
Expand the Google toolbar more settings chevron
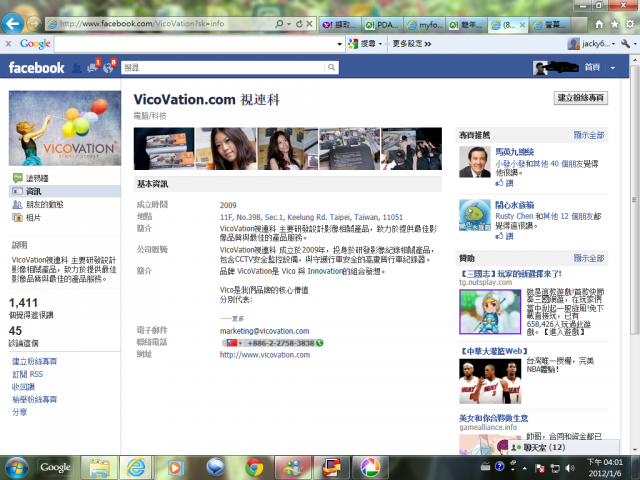(428, 44)
